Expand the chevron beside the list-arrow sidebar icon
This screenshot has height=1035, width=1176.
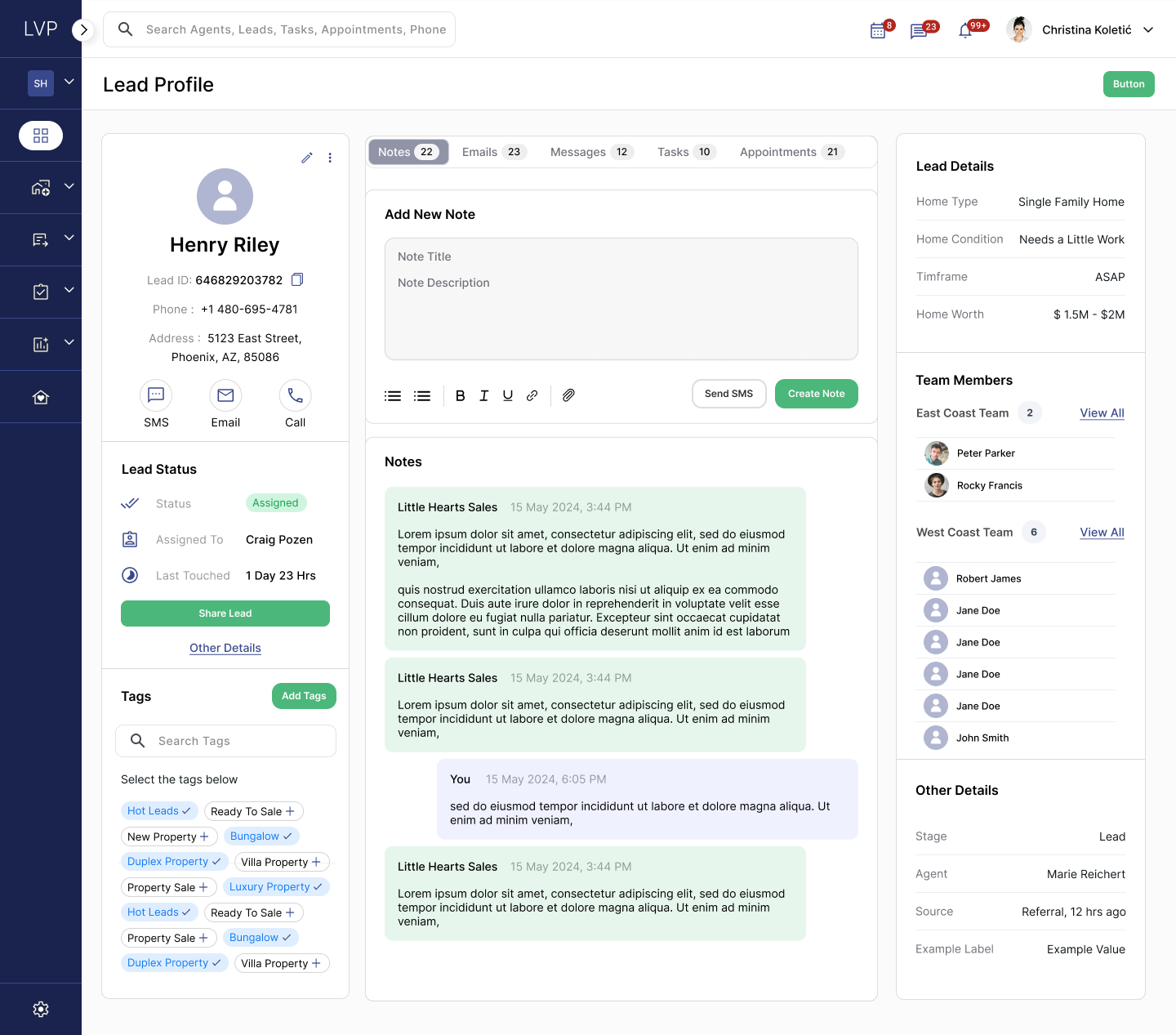69,239
